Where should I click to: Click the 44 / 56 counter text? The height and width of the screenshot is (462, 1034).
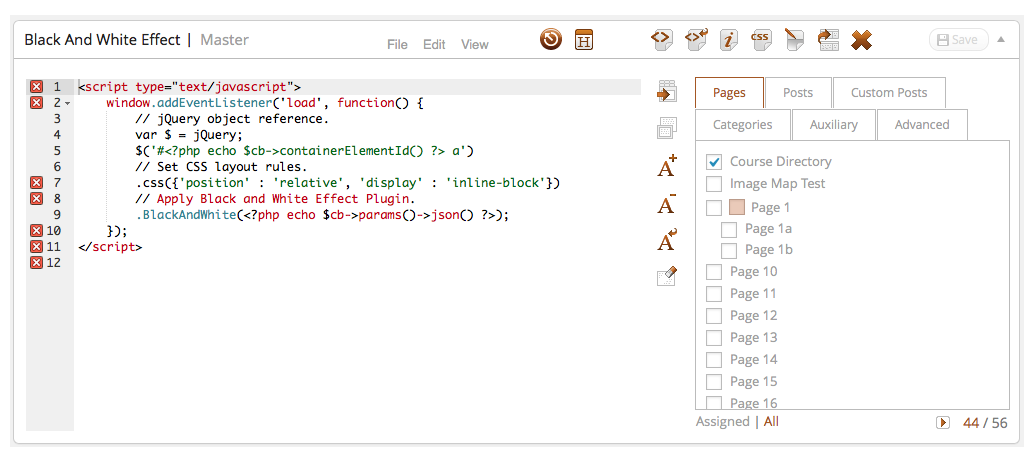(x=985, y=423)
